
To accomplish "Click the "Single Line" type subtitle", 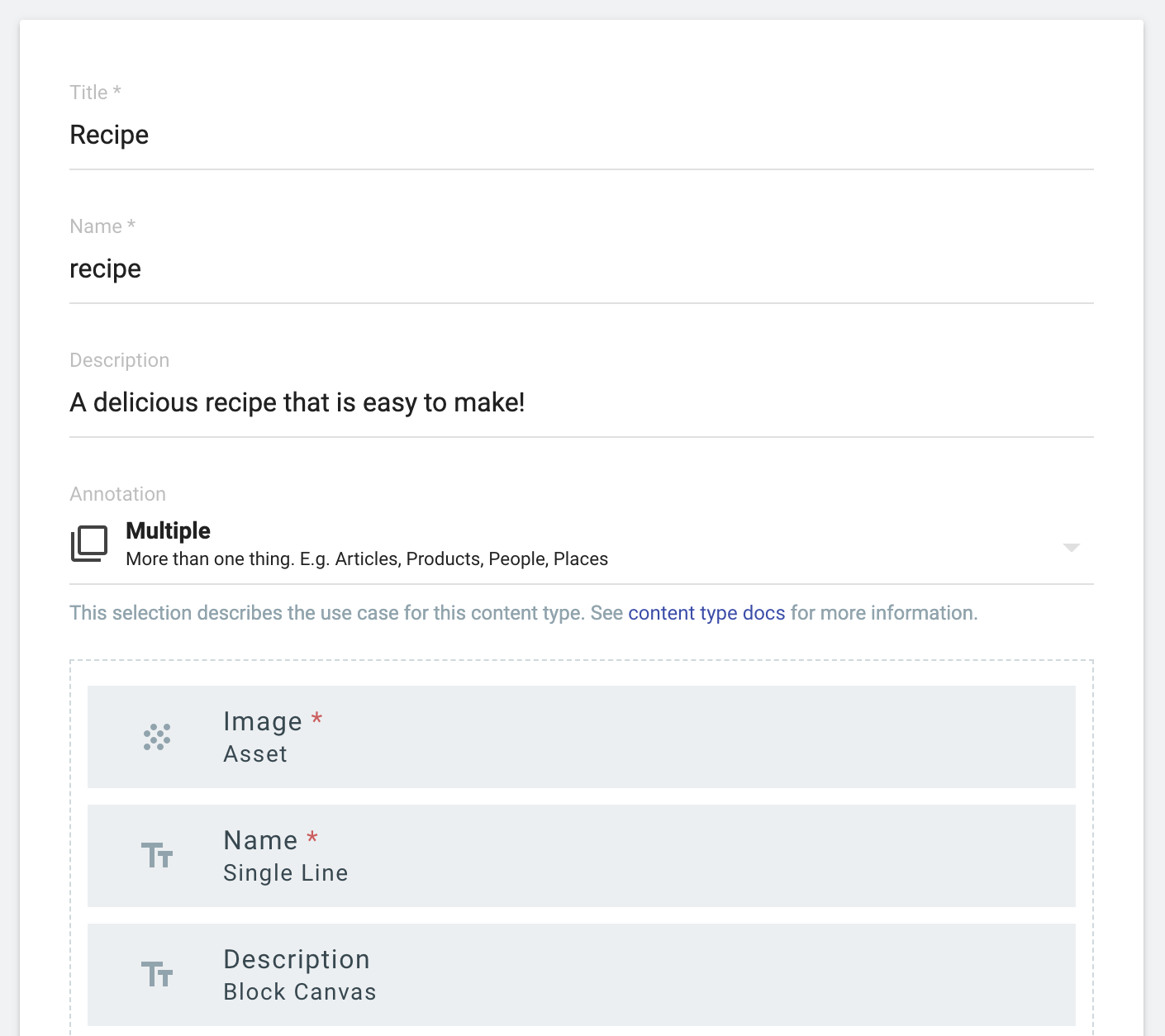I will (x=286, y=872).
